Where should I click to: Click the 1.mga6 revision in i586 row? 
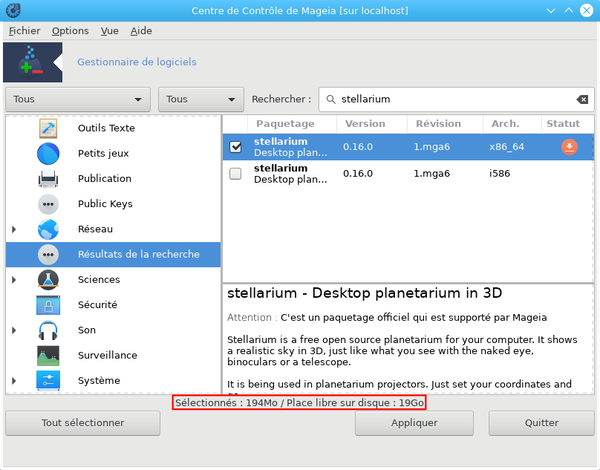(432, 174)
